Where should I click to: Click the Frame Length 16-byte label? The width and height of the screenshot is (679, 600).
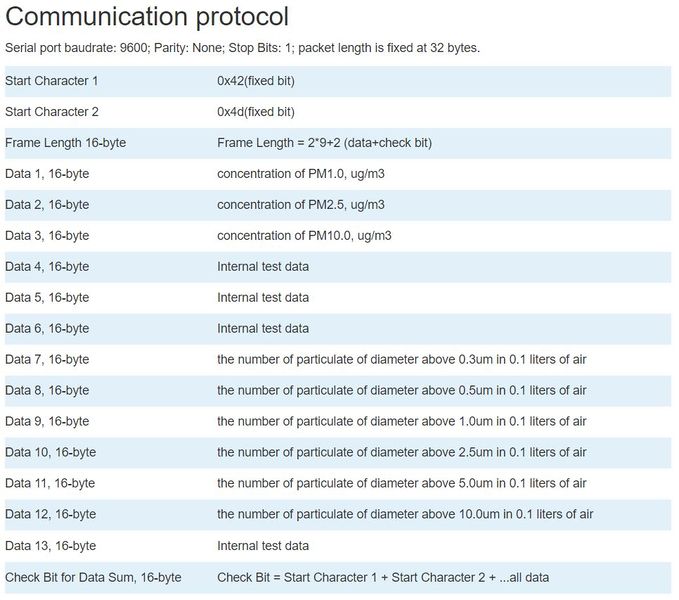click(x=65, y=143)
